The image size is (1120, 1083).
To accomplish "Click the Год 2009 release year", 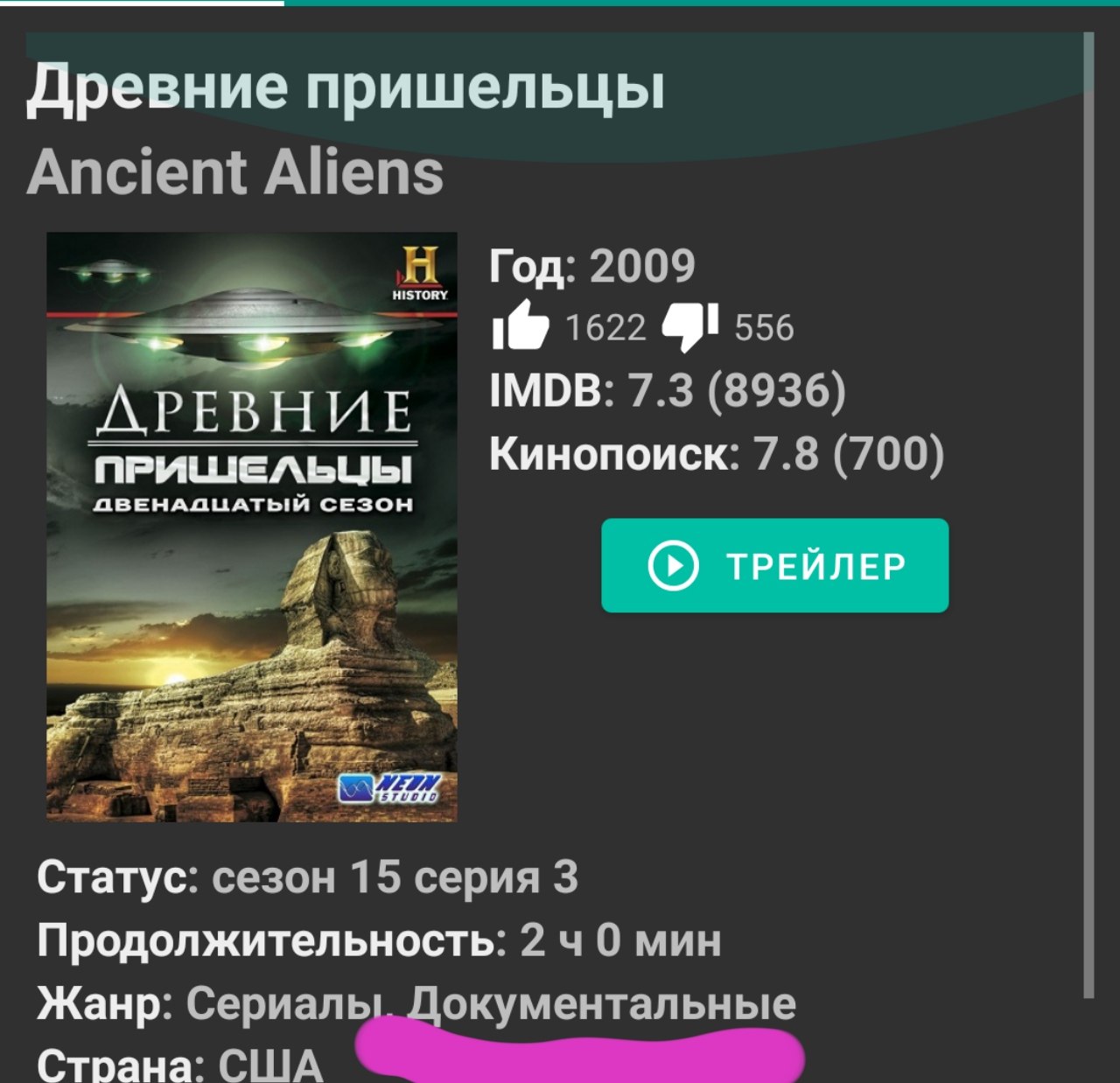I will (592, 266).
